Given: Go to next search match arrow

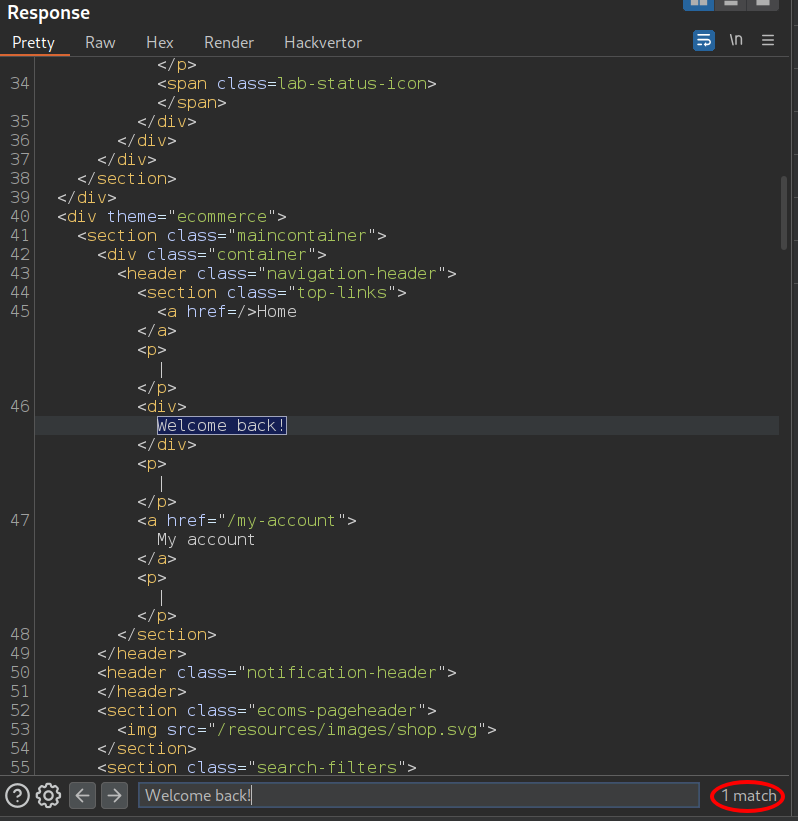Looking at the screenshot, I should coord(115,796).
